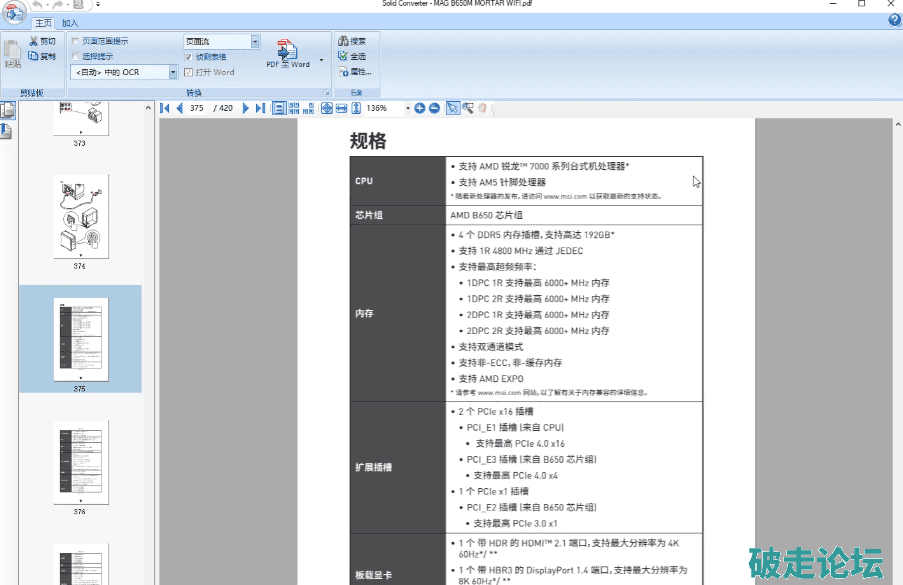Click the 粘贴 paste button
The height and width of the screenshot is (585, 903).
click(x=13, y=54)
